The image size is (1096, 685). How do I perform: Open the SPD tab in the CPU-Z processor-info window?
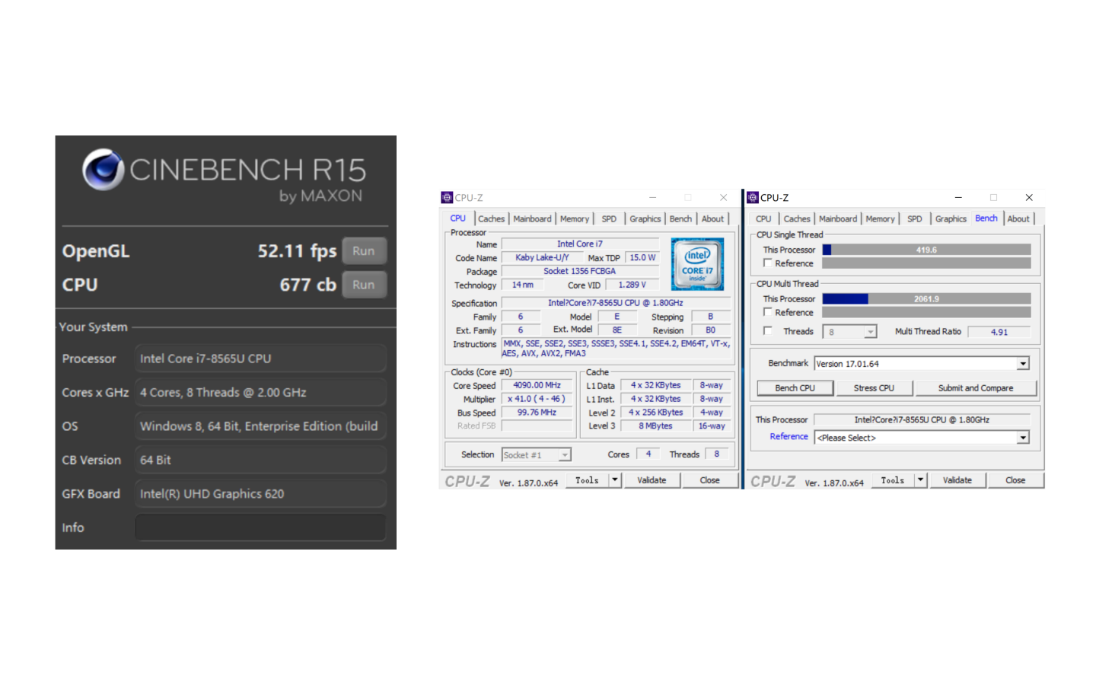610,219
